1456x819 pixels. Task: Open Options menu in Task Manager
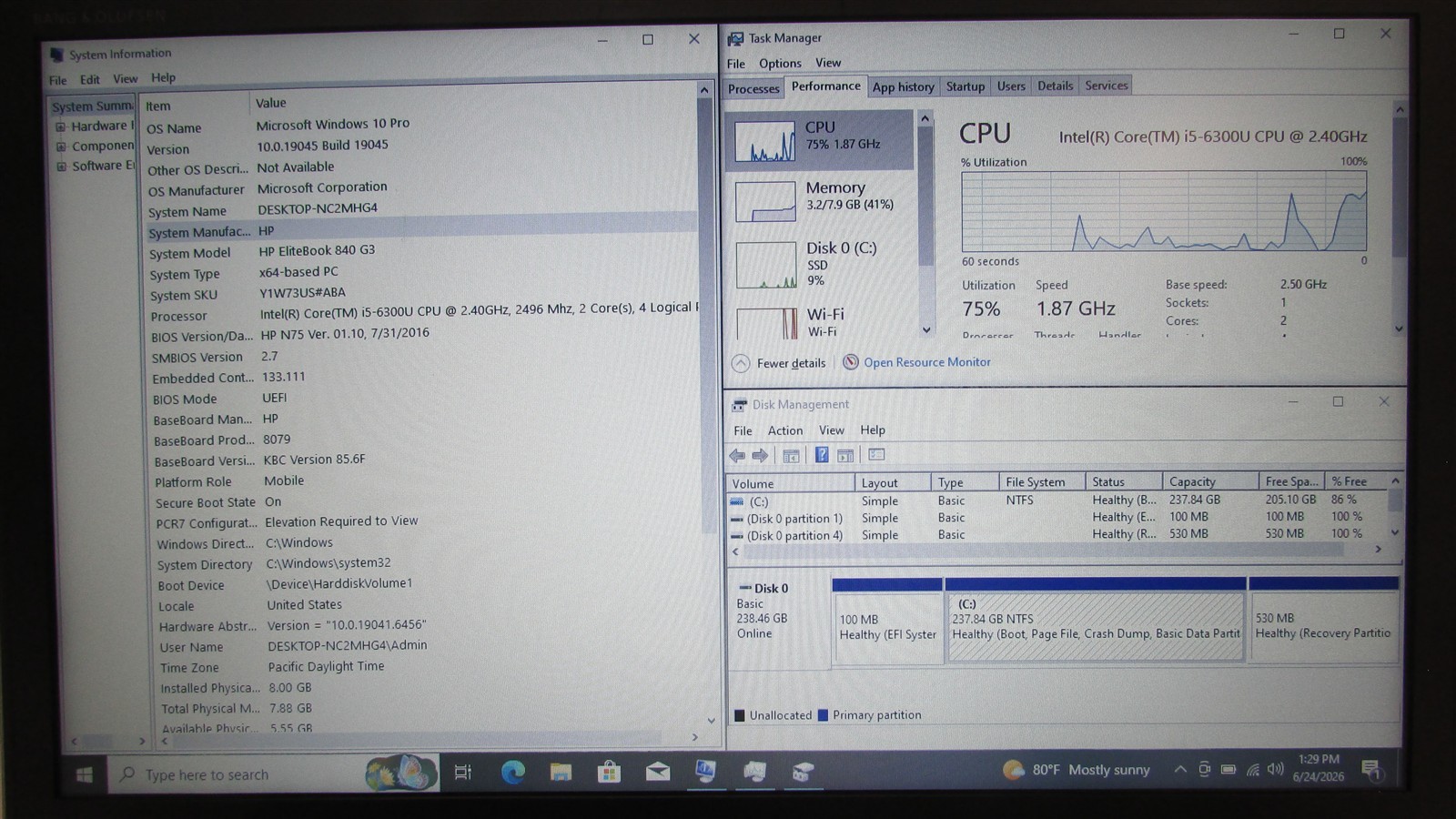pos(780,64)
